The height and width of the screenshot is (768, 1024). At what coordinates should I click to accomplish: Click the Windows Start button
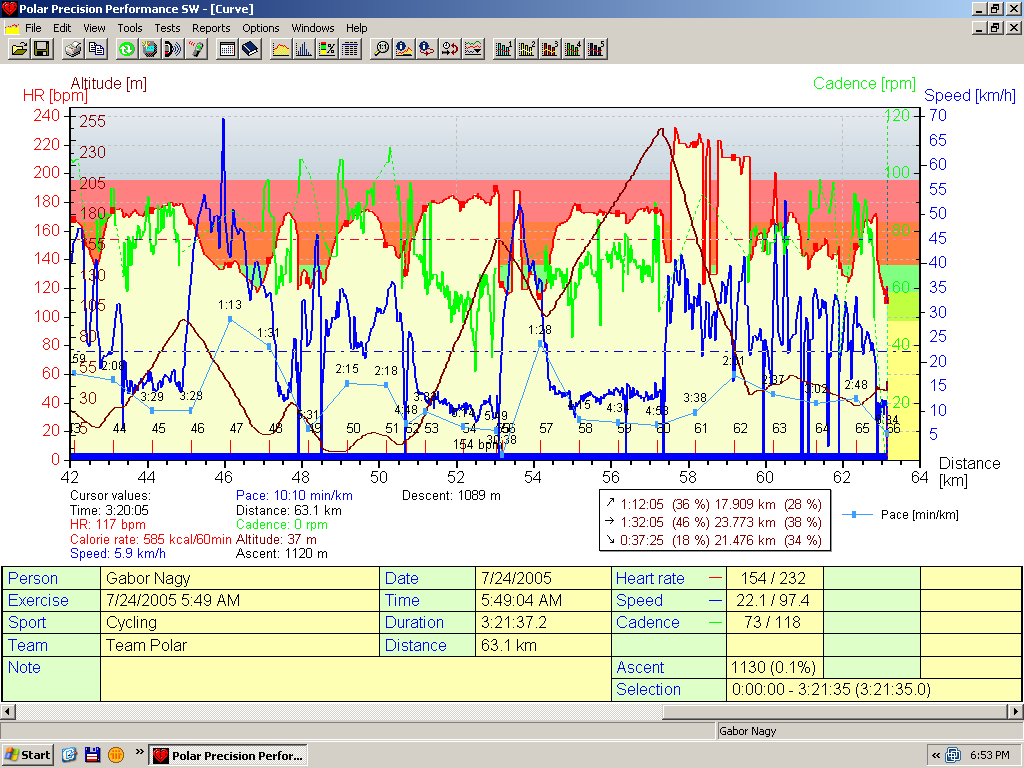coord(27,755)
